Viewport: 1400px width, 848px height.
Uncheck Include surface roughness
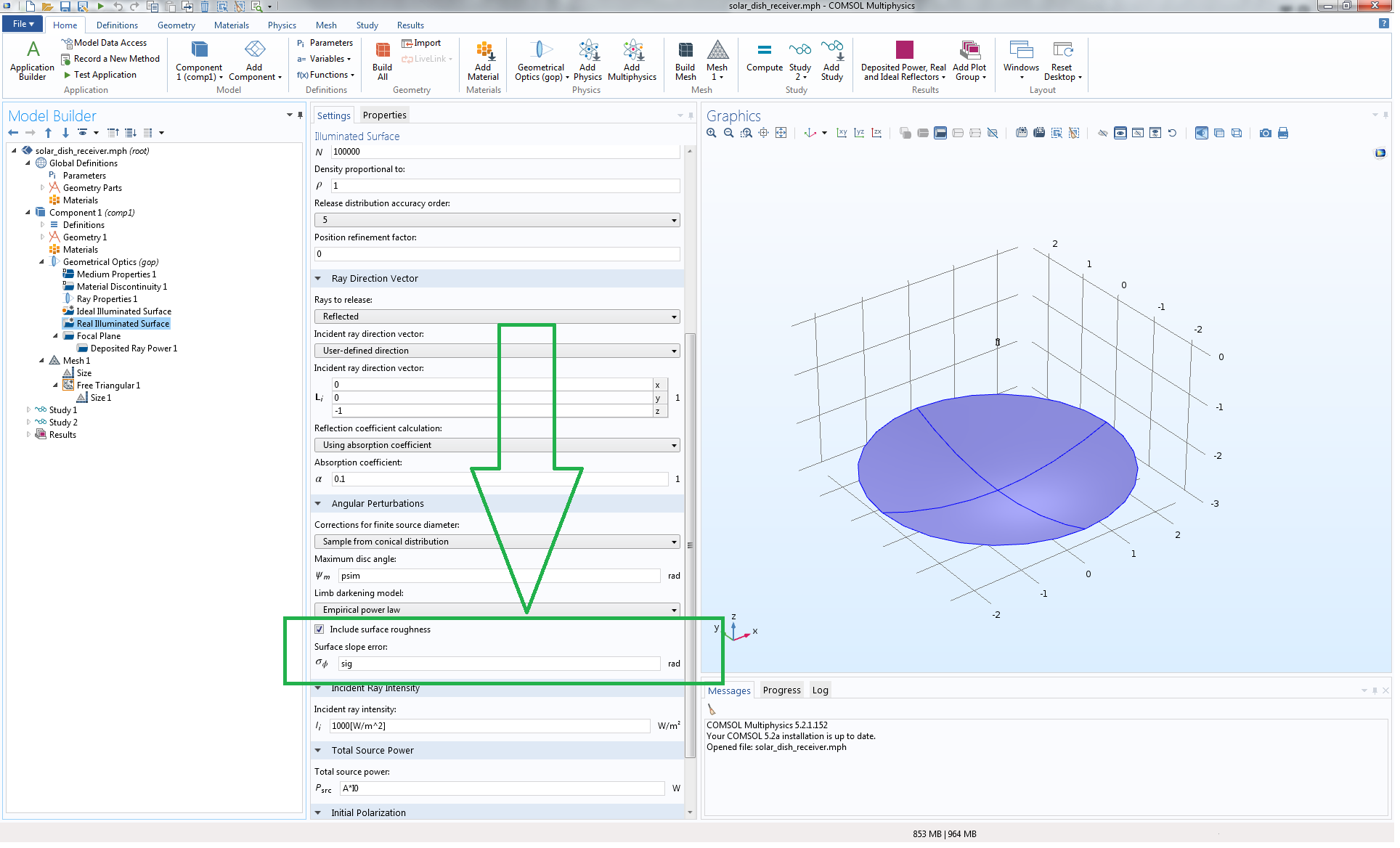320,630
